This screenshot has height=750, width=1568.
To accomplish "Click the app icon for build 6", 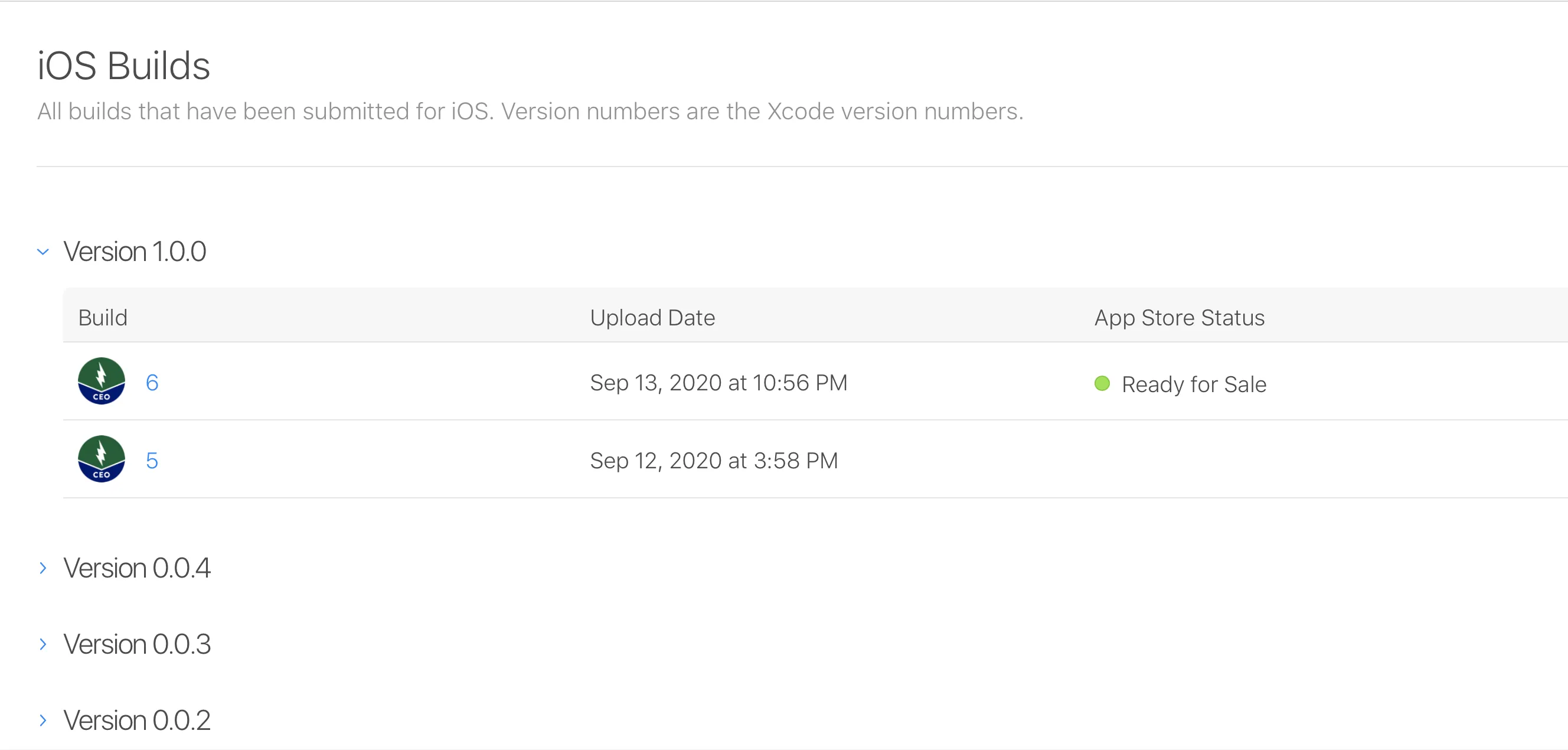I will click(x=101, y=381).
